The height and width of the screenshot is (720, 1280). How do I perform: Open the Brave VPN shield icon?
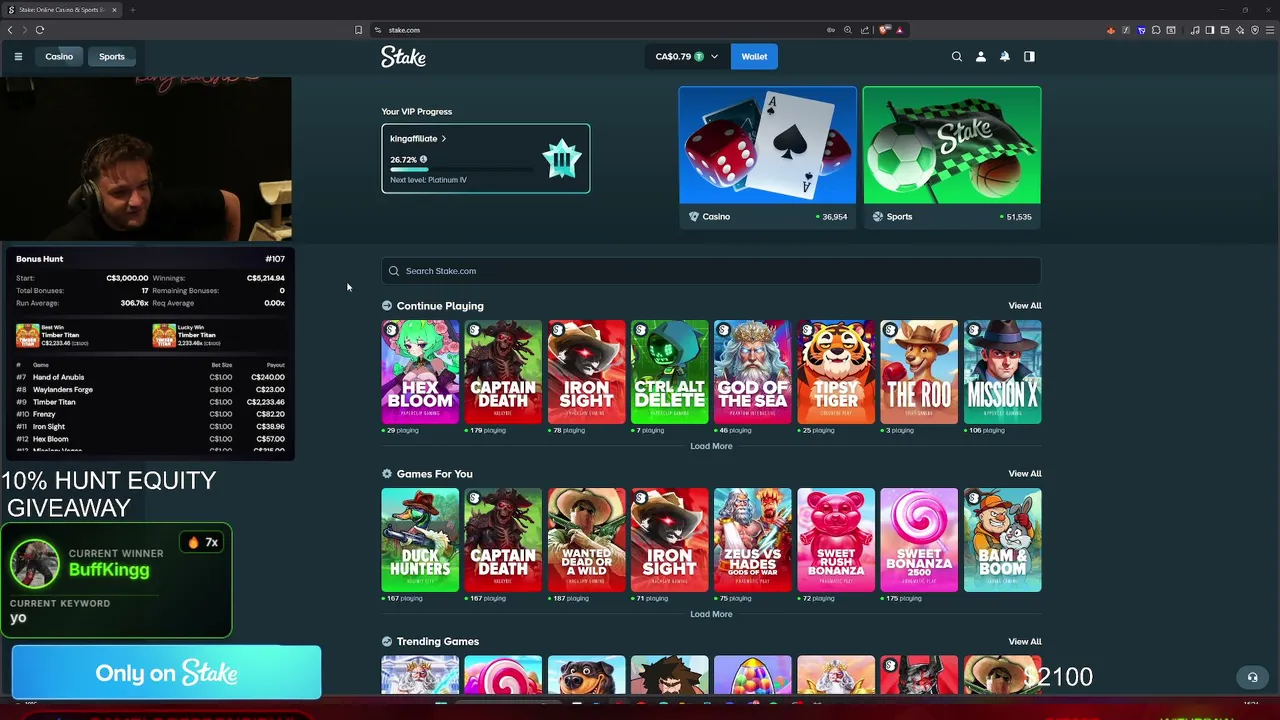pos(1254,30)
